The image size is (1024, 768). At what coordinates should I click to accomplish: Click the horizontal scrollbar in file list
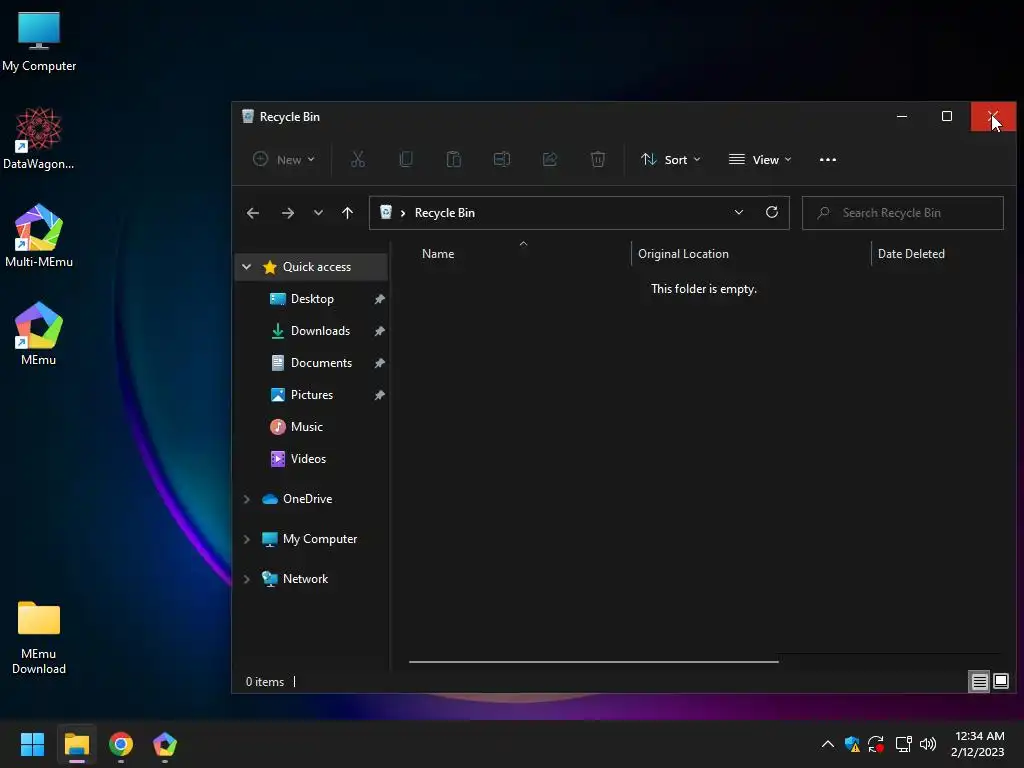[594, 662]
